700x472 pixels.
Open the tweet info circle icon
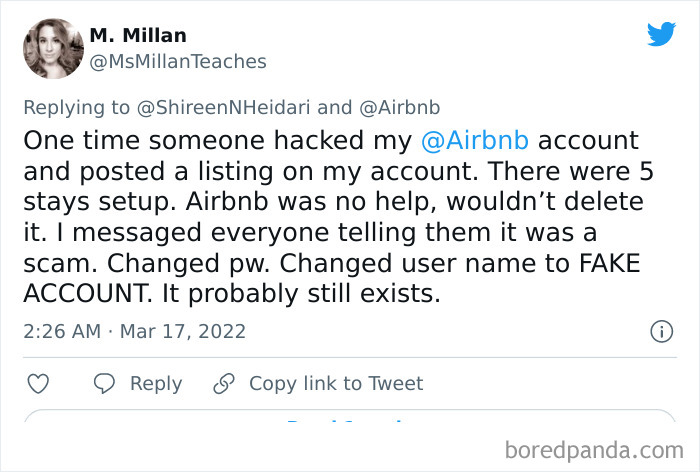[x=660, y=331]
